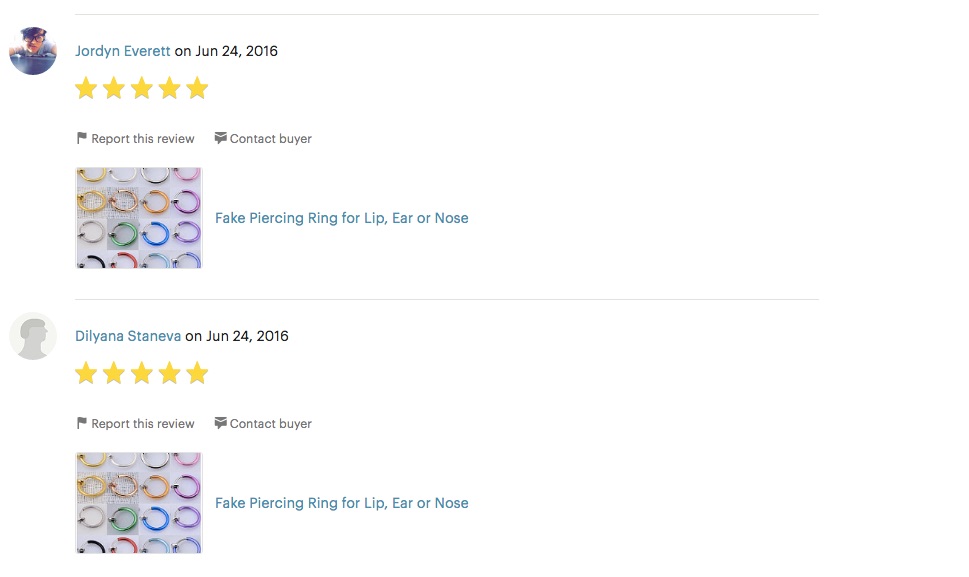Viewport: 969px width, 577px height.
Task: Click third star in Dilyana Staneva's rating
Action: coord(142,374)
